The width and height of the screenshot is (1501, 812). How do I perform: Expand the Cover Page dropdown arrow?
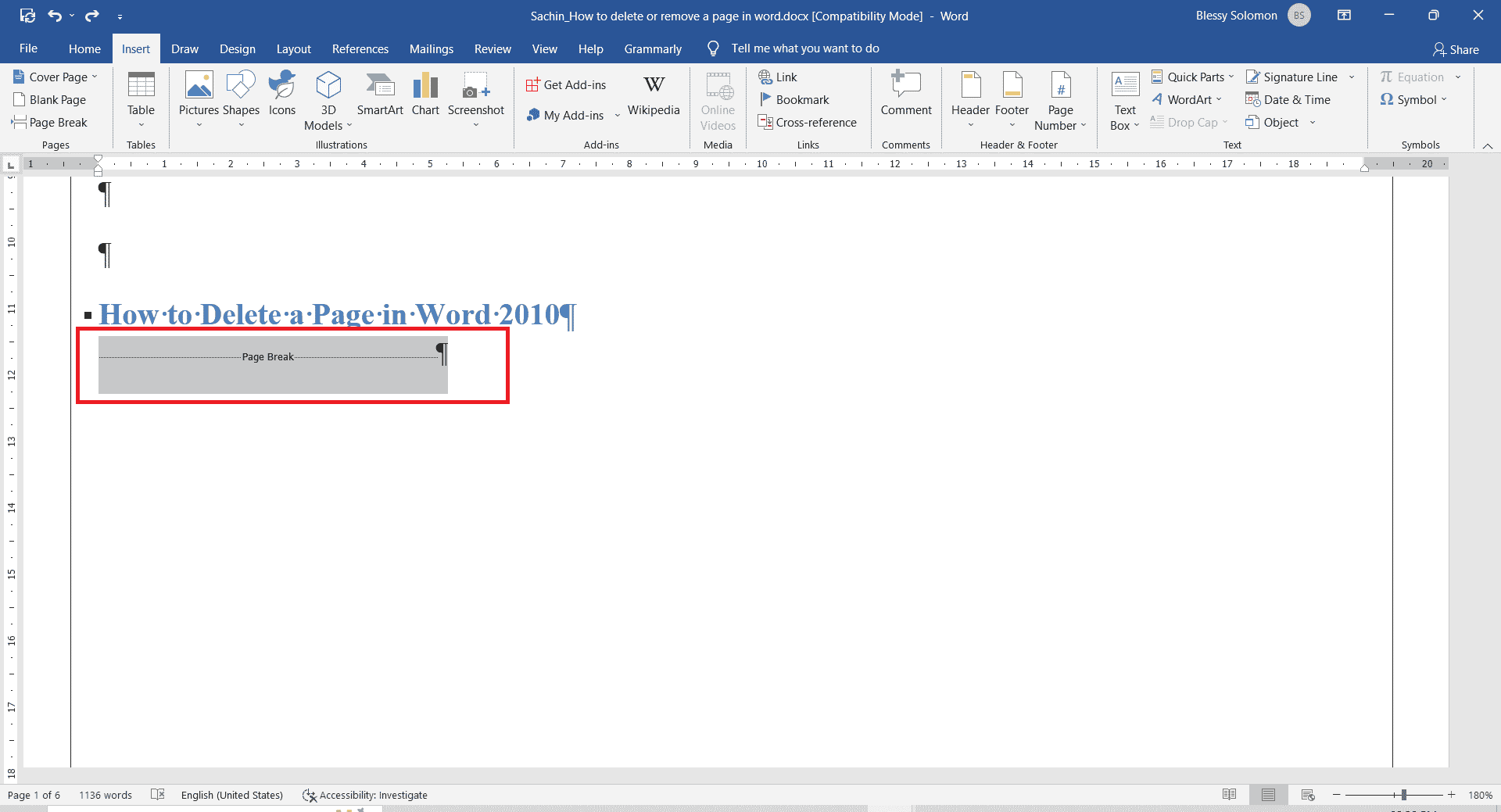tap(95, 77)
